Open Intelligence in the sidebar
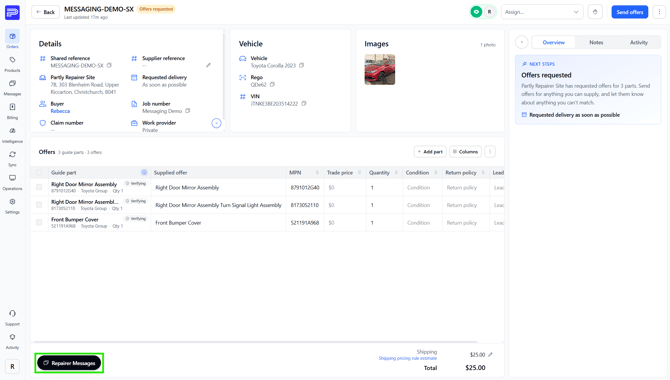Image resolution: width=670 pixels, height=380 pixels. click(12, 135)
